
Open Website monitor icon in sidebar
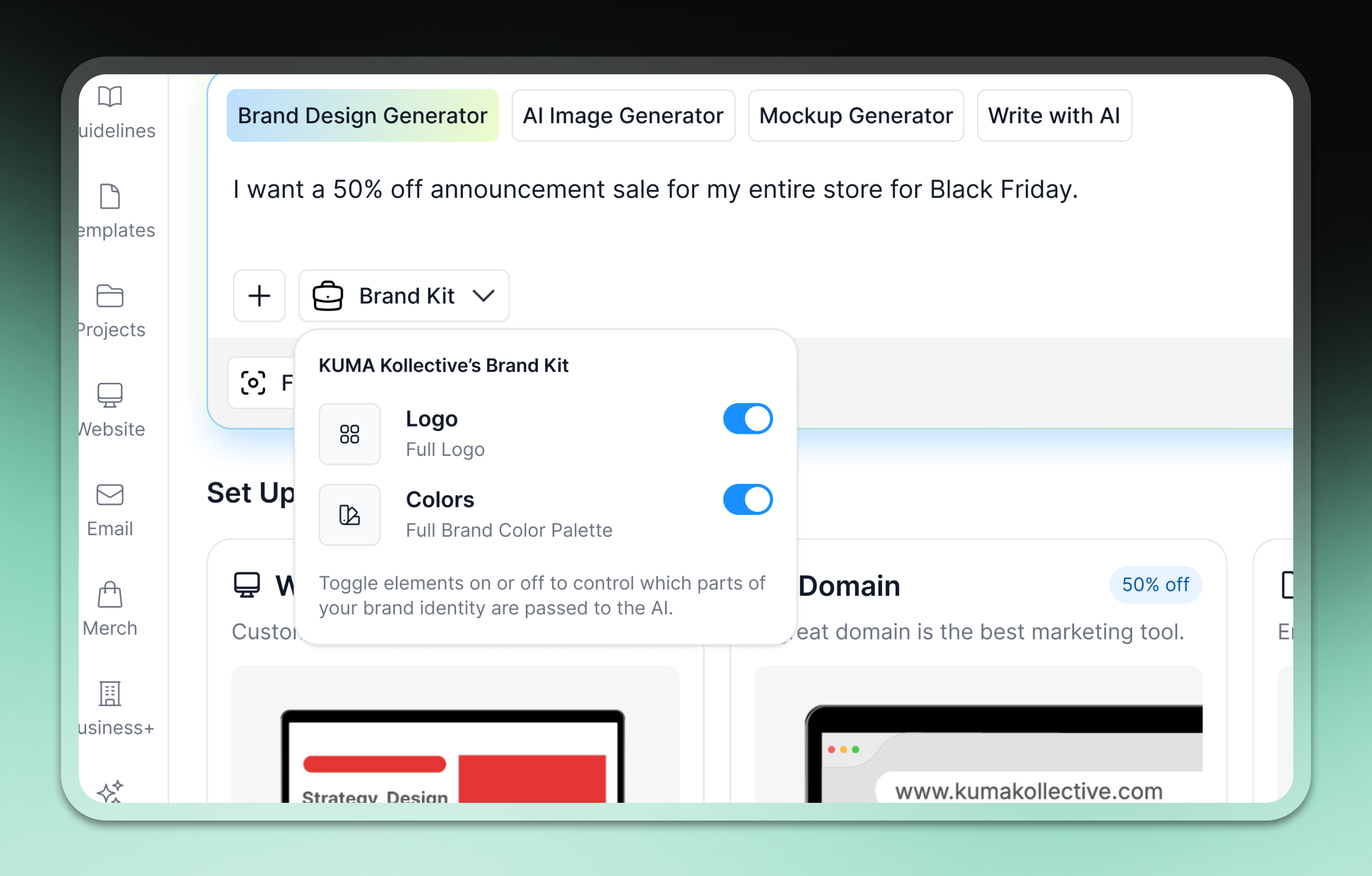coord(110,395)
